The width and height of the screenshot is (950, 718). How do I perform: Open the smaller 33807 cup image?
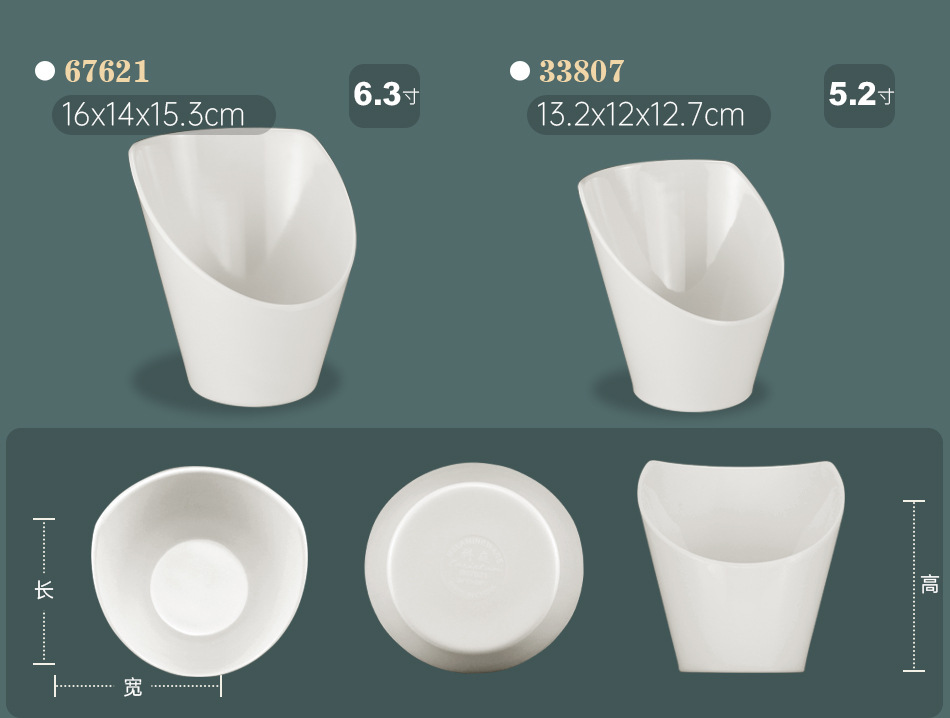(x=680, y=286)
